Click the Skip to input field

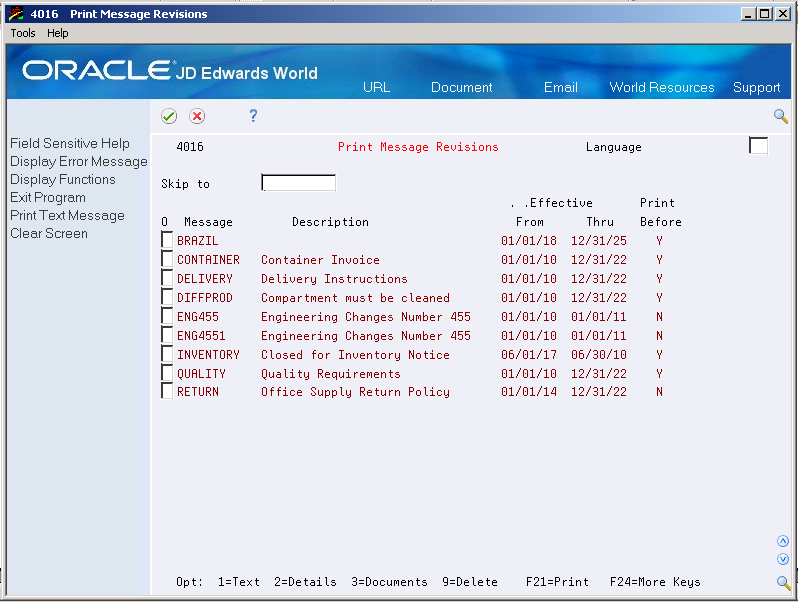pyautogui.click(x=298, y=183)
